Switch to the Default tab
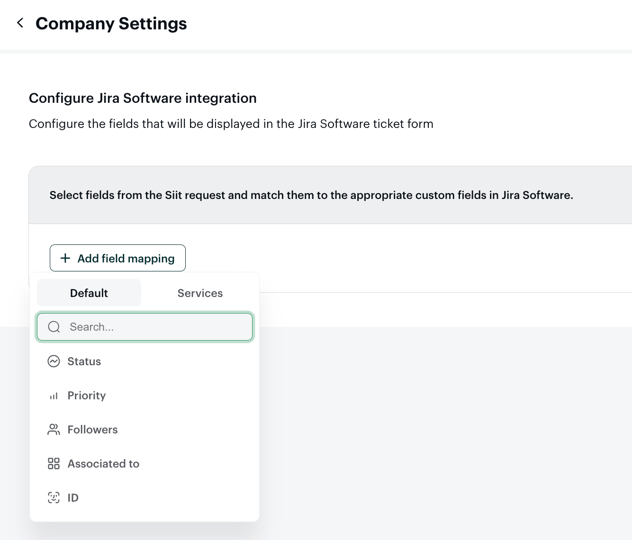This screenshot has width=632, height=540. click(x=89, y=293)
